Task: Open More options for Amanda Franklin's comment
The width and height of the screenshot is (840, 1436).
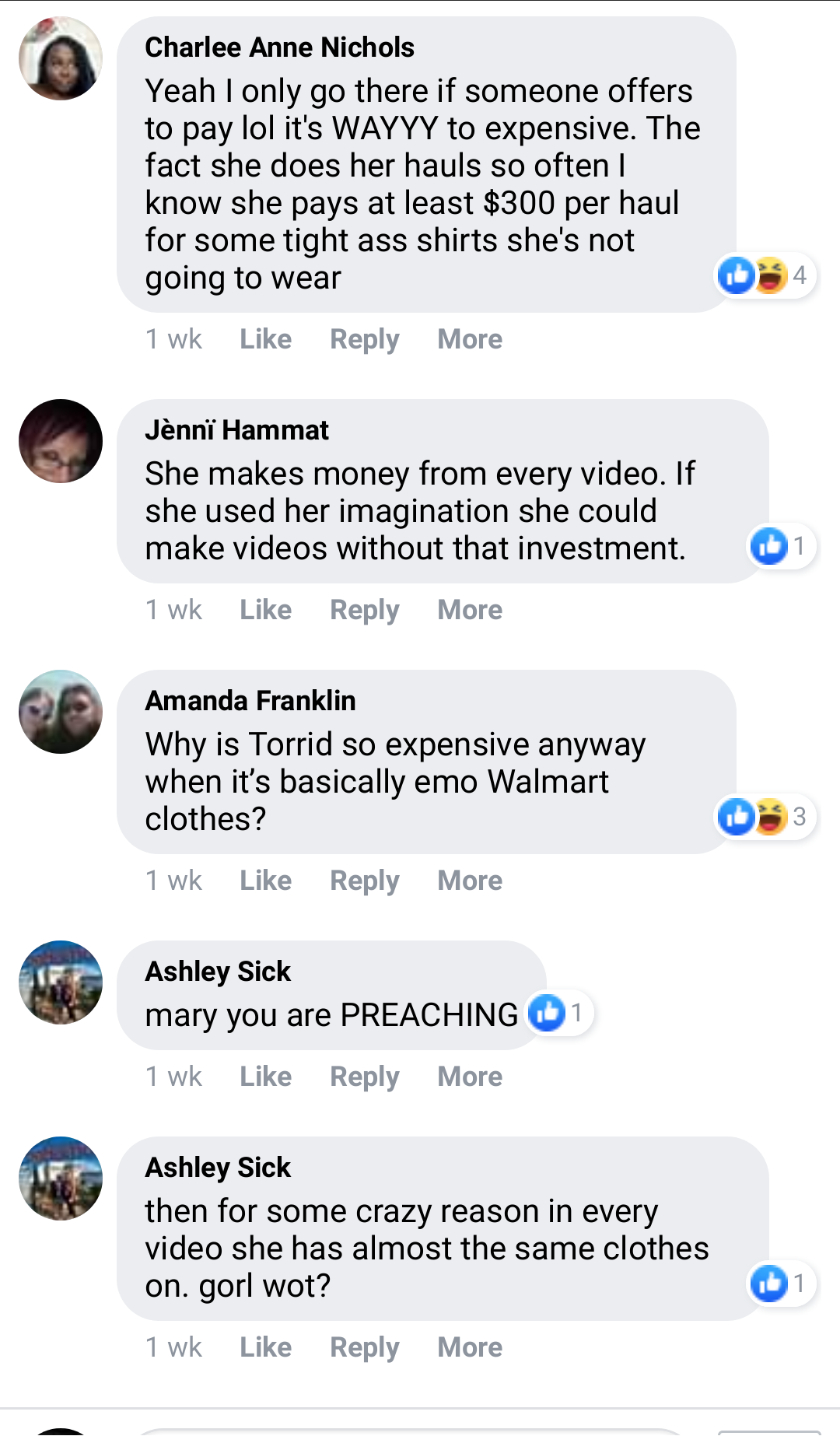Action: (x=470, y=881)
